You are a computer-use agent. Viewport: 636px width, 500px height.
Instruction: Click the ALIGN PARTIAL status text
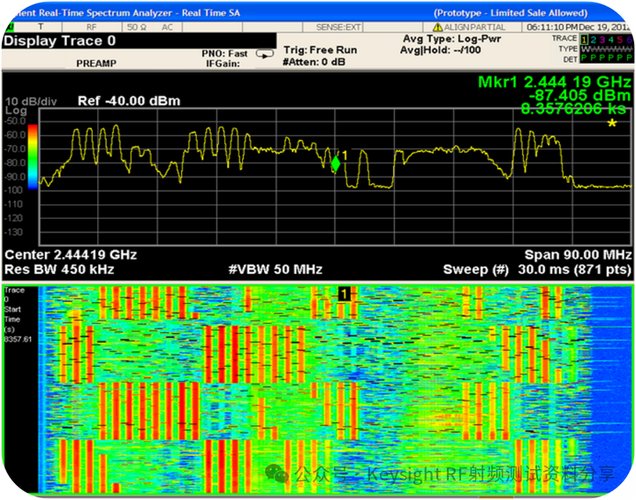tap(475, 27)
